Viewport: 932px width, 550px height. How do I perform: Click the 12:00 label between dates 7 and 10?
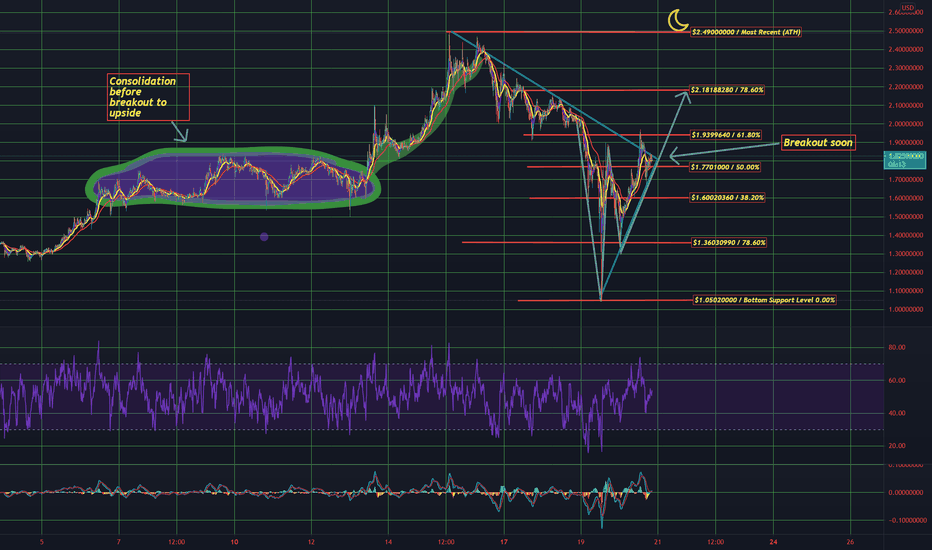(x=177, y=542)
